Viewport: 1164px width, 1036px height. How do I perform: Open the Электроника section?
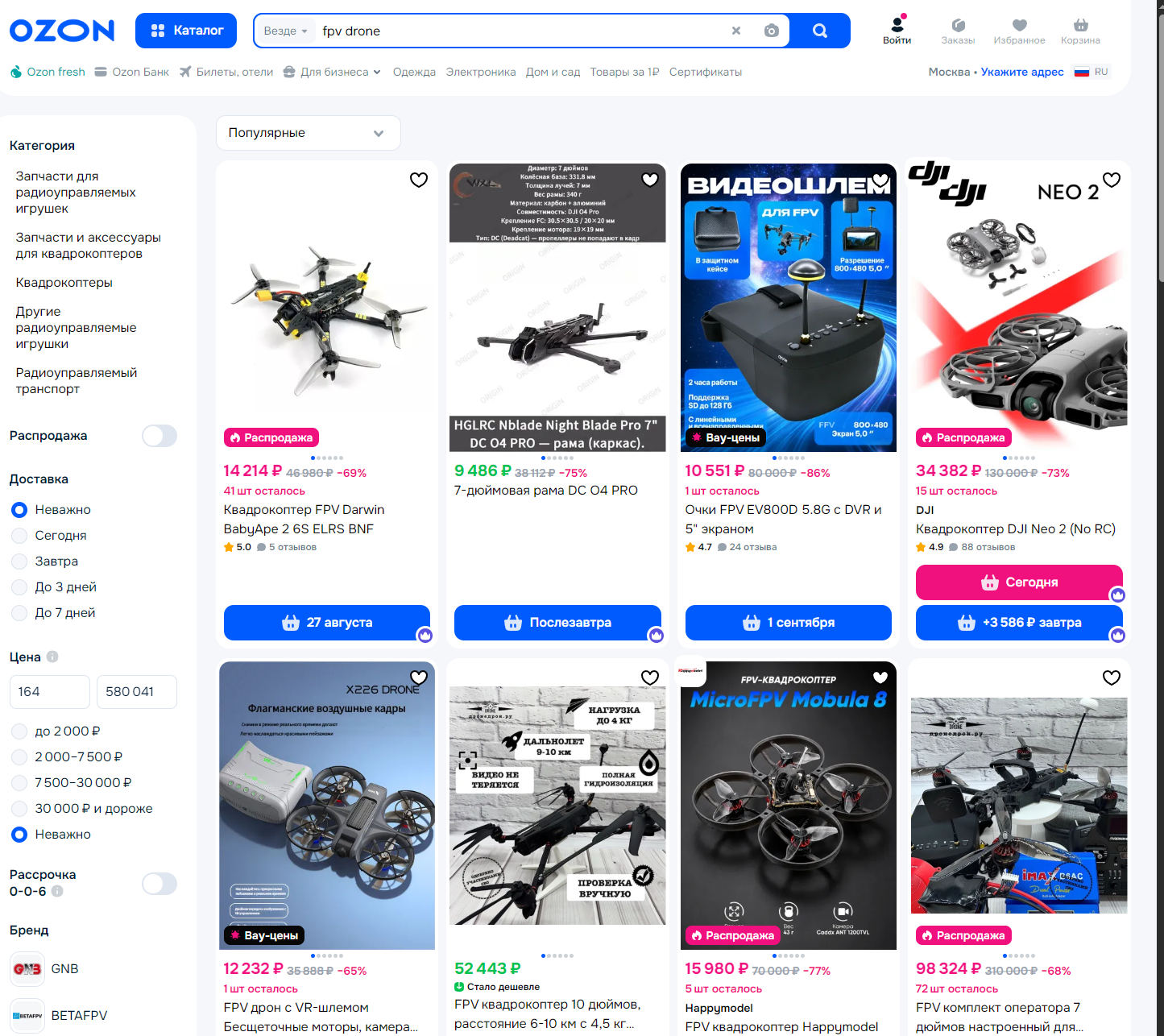(x=481, y=72)
